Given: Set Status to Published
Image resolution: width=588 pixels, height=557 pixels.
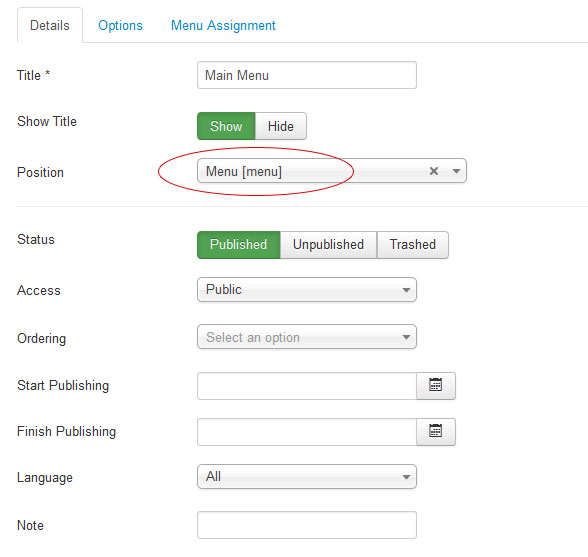Looking at the screenshot, I should tap(238, 245).
